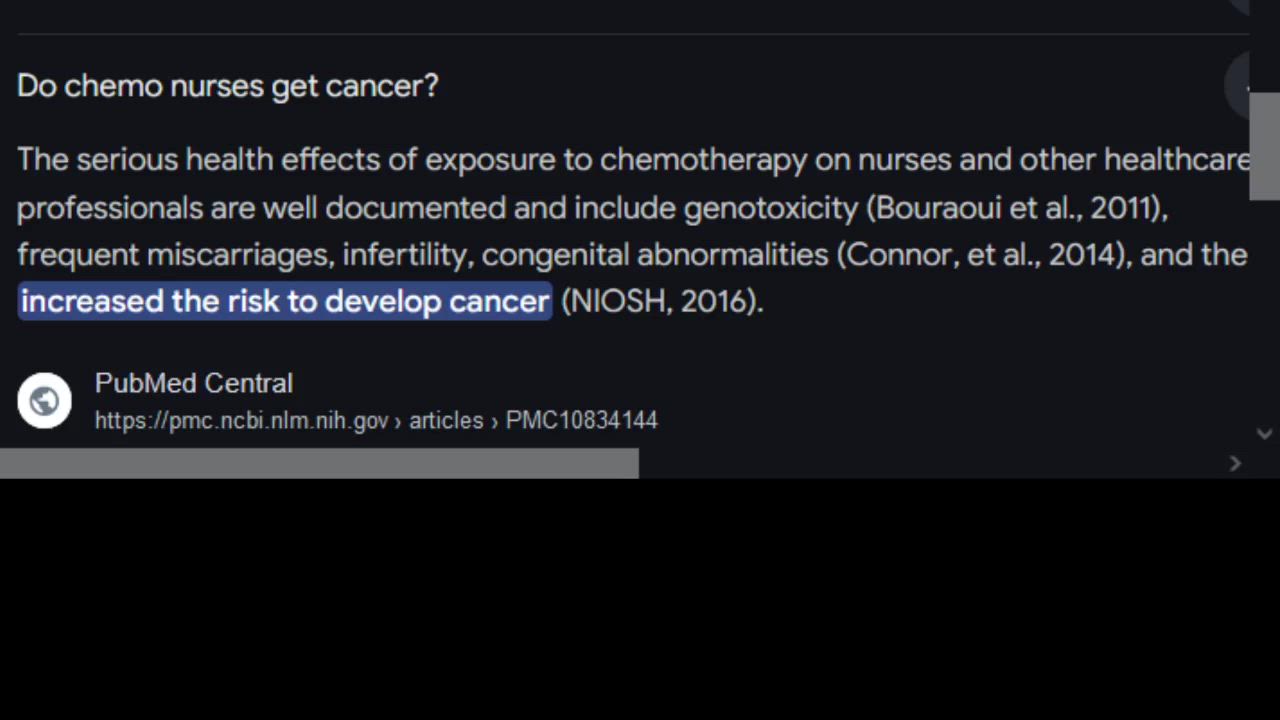Click the vertical scrollbar thumb
Image resolution: width=1280 pixels, height=720 pixels.
[1264, 145]
